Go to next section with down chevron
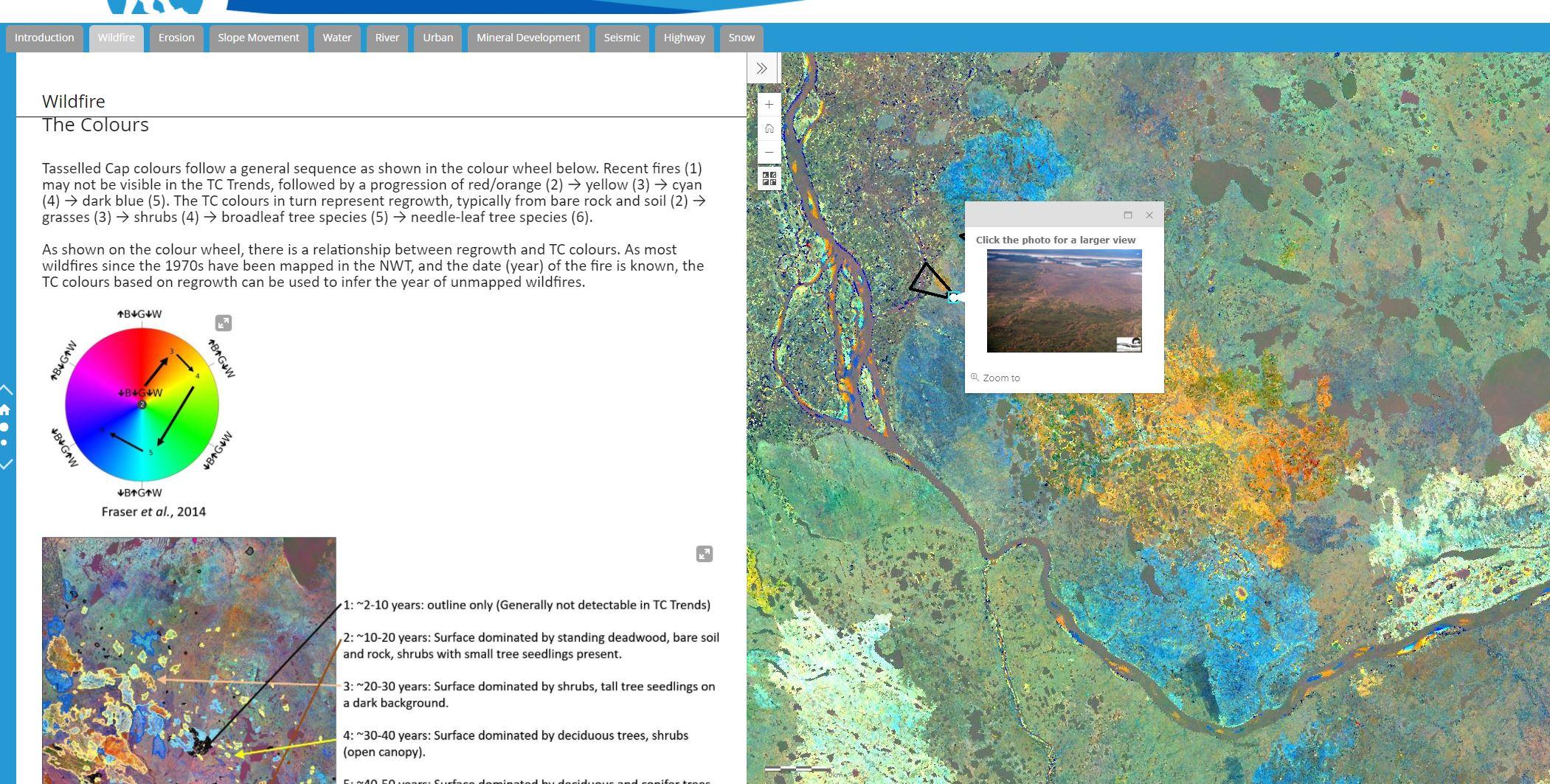Viewport: 1550px width, 784px height. pyautogui.click(x=7, y=464)
